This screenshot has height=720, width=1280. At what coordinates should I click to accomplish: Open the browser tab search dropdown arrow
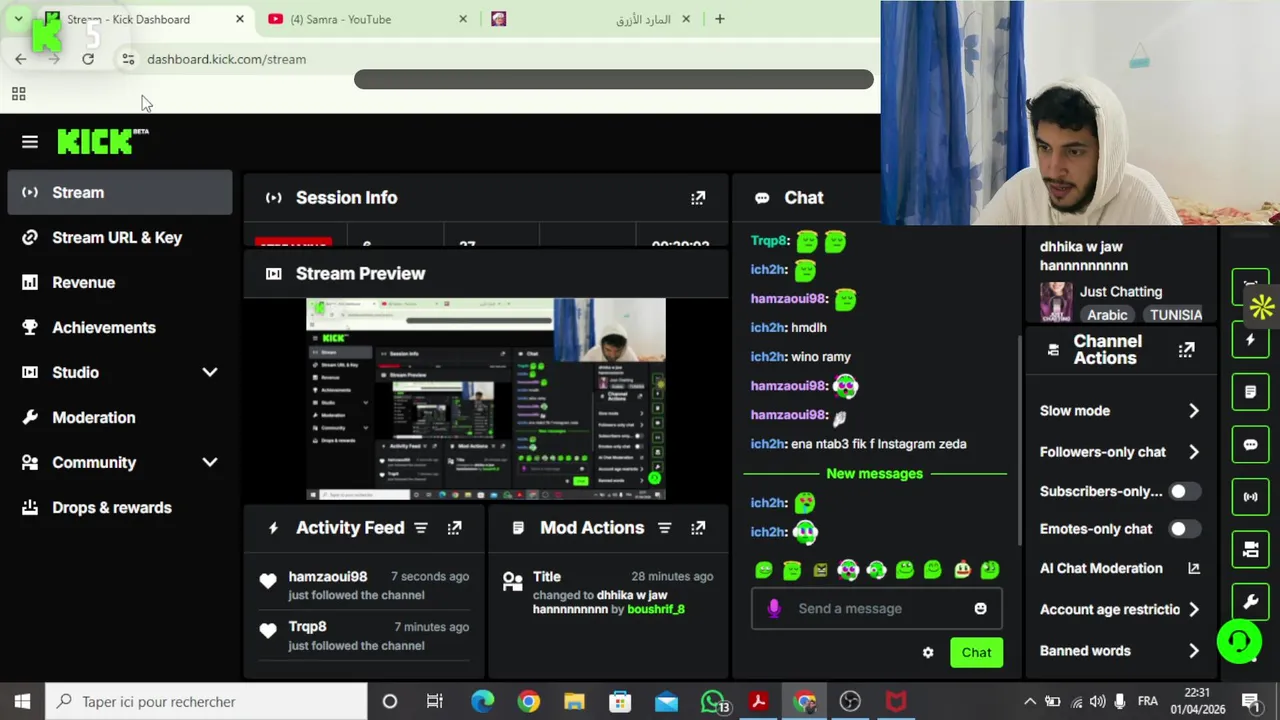click(18, 19)
